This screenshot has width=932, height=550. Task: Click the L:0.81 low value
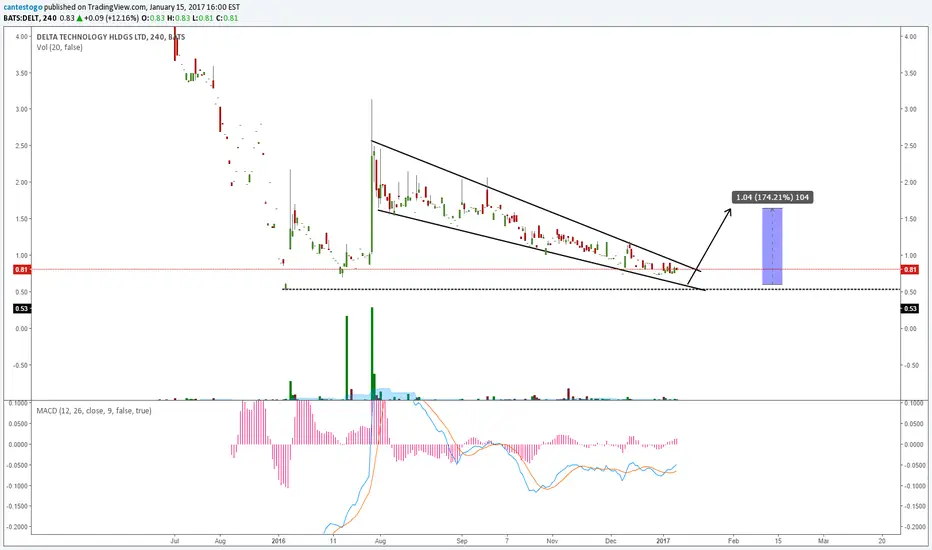(203, 18)
